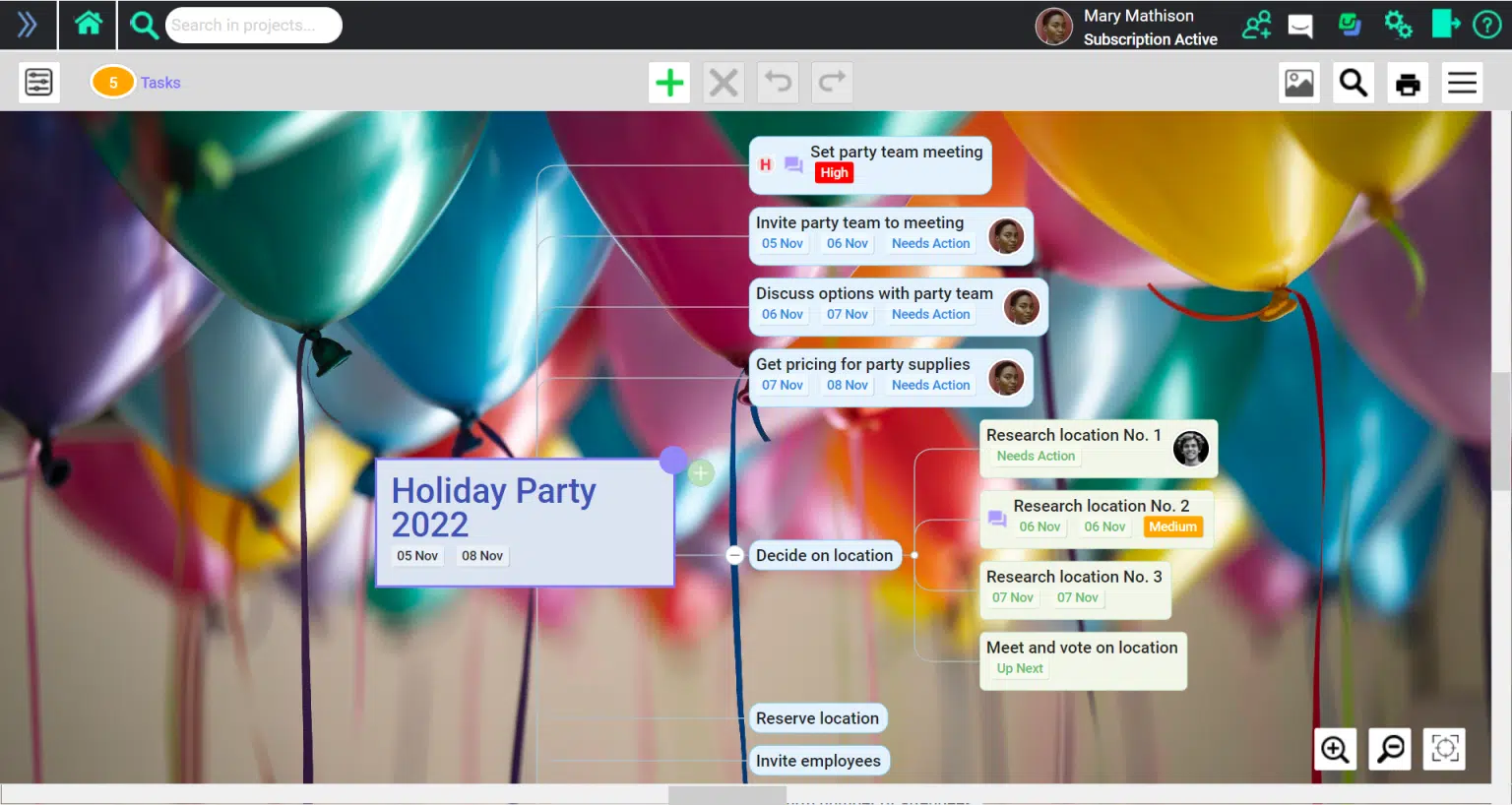Open the help question mark icon
Image resolution: width=1512 pixels, height=805 pixels.
[x=1486, y=25]
